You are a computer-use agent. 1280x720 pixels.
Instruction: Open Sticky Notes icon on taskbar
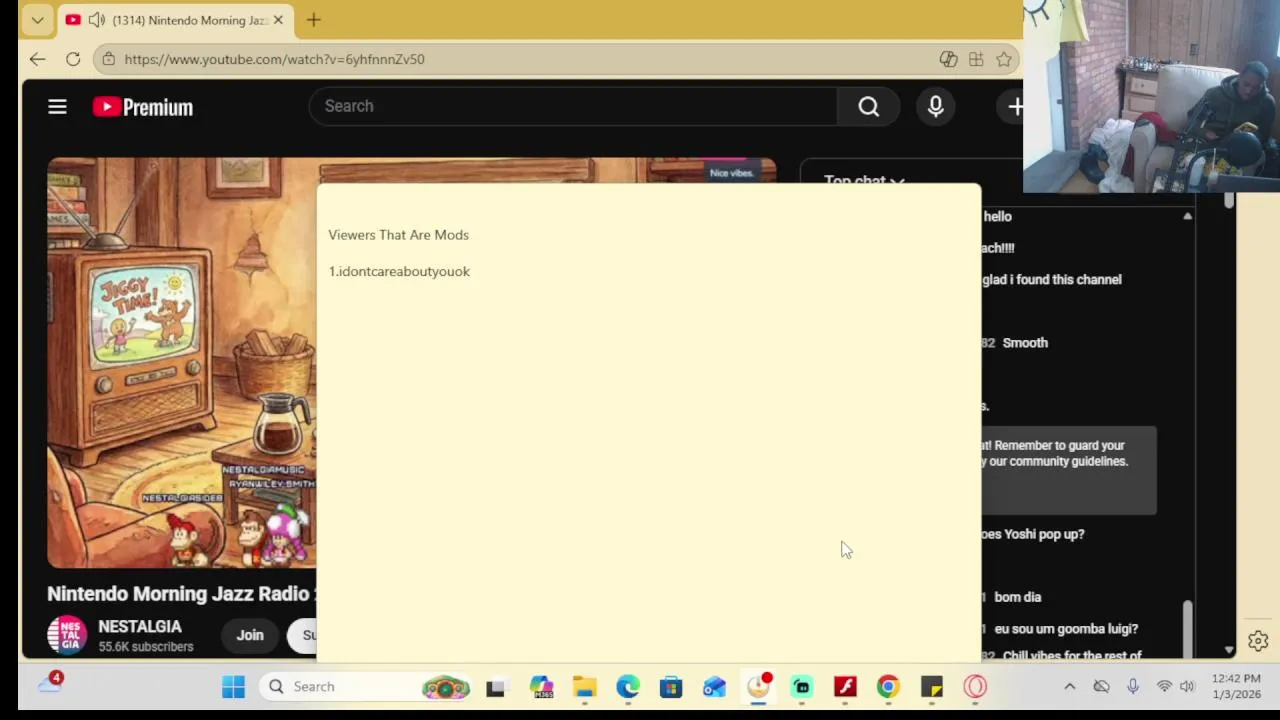point(932,687)
